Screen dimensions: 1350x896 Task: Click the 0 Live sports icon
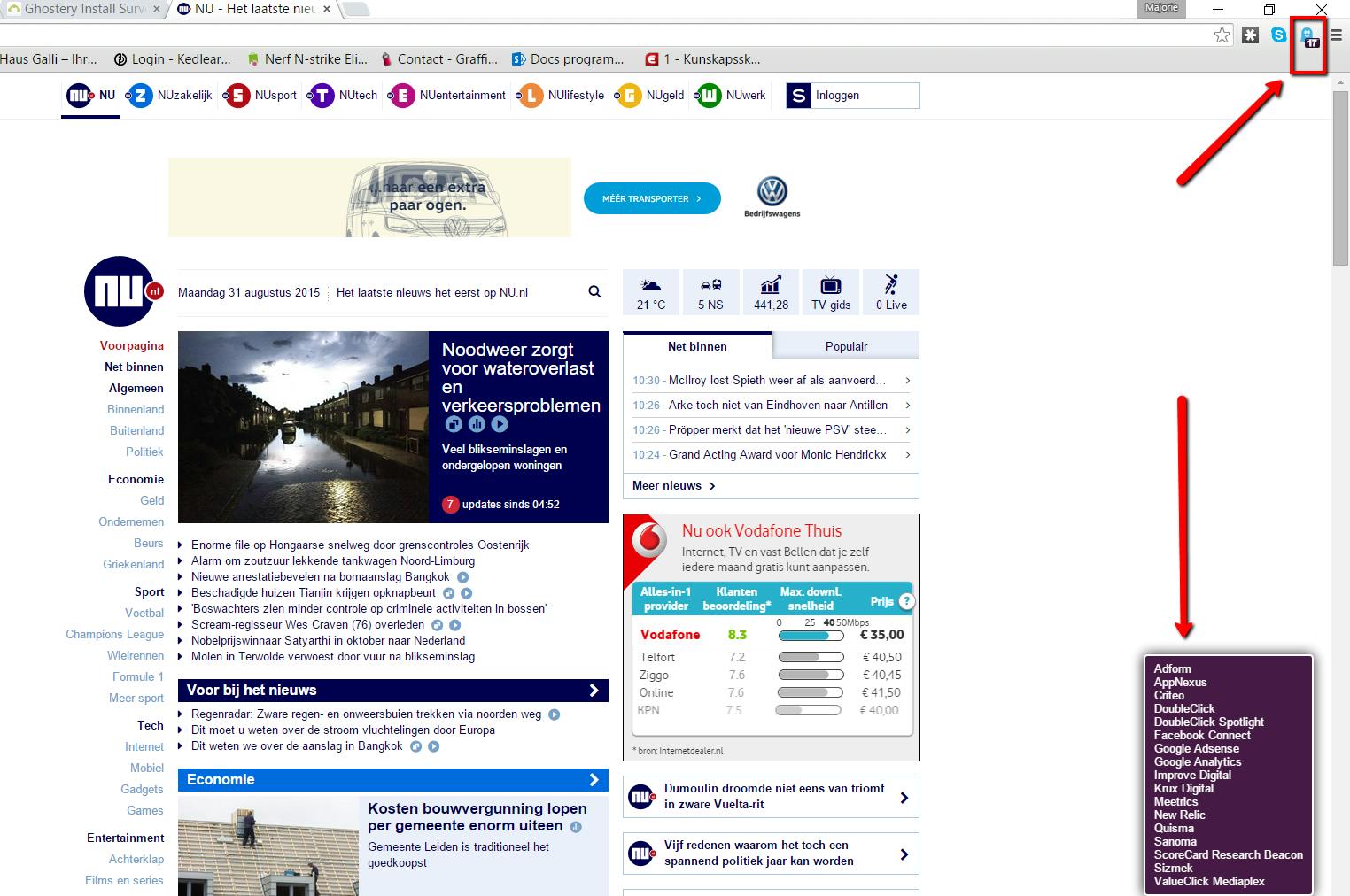pos(891,292)
